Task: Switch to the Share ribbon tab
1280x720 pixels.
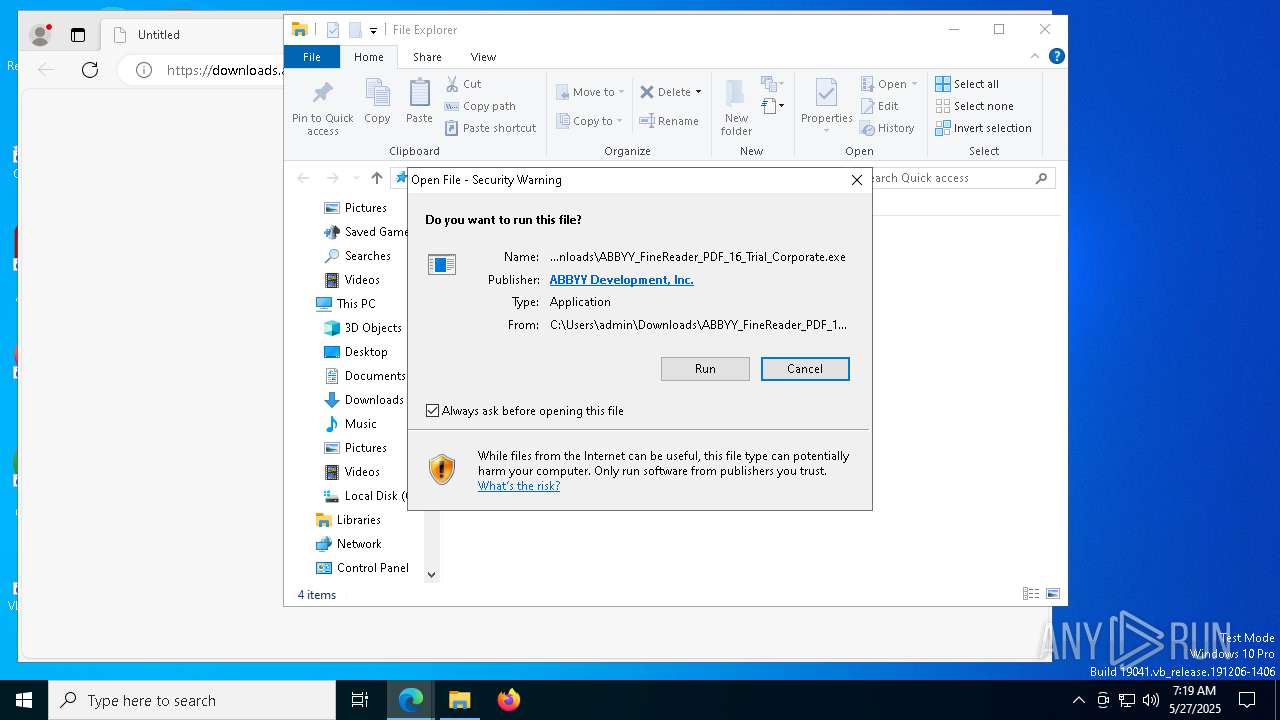Action: pyautogui.click(x=427, y=57)
